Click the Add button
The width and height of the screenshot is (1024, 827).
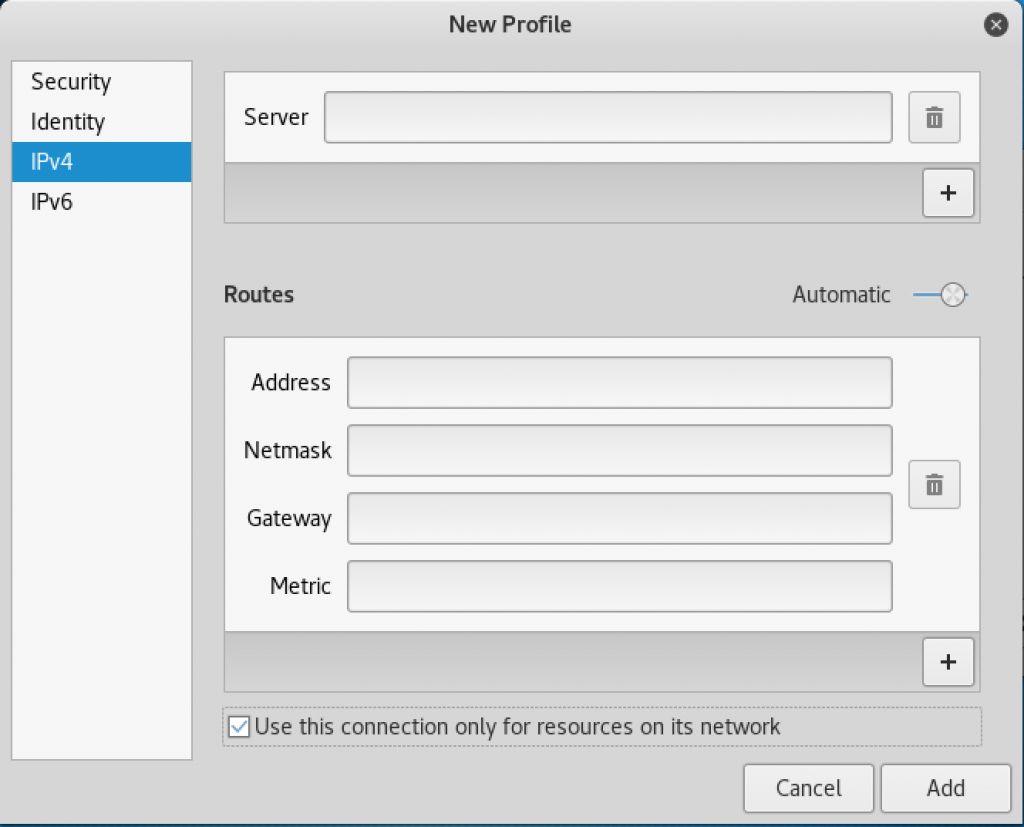[x=946, y=788]
